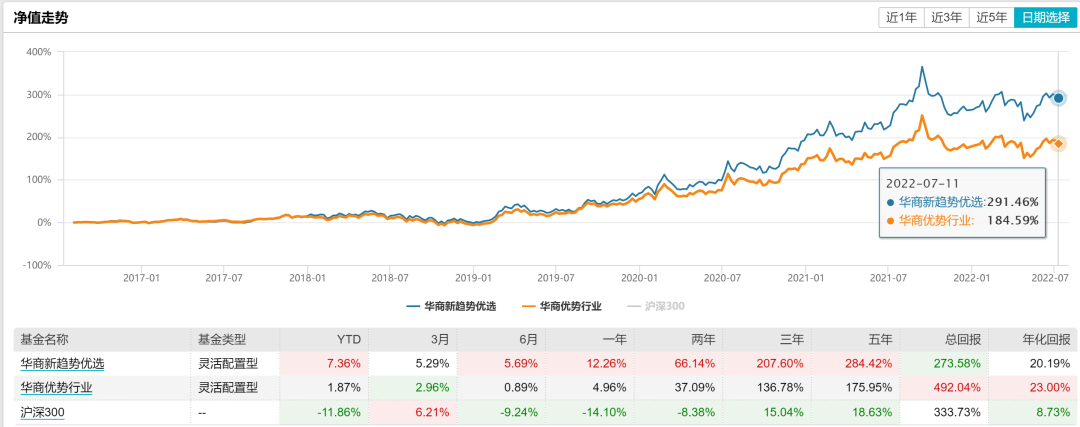Viewport: 1080px width, 427px height.
Task: Click the 333.73% total return cell
Action: (x=944, y=412)
